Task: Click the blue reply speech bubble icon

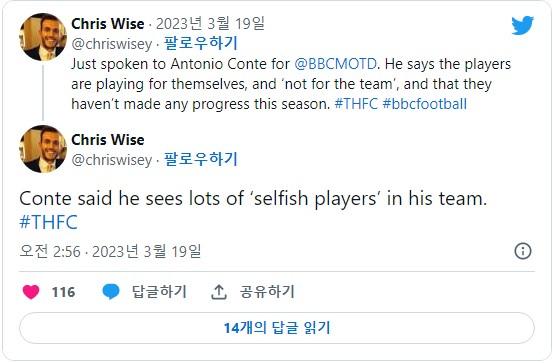Action: point(111,292)
